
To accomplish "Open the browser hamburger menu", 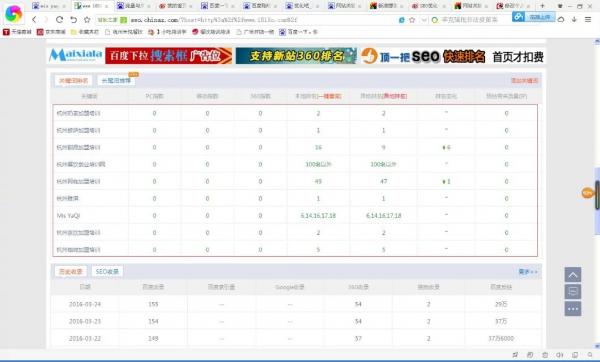I will pyautogui.click(x=588, y=20).
